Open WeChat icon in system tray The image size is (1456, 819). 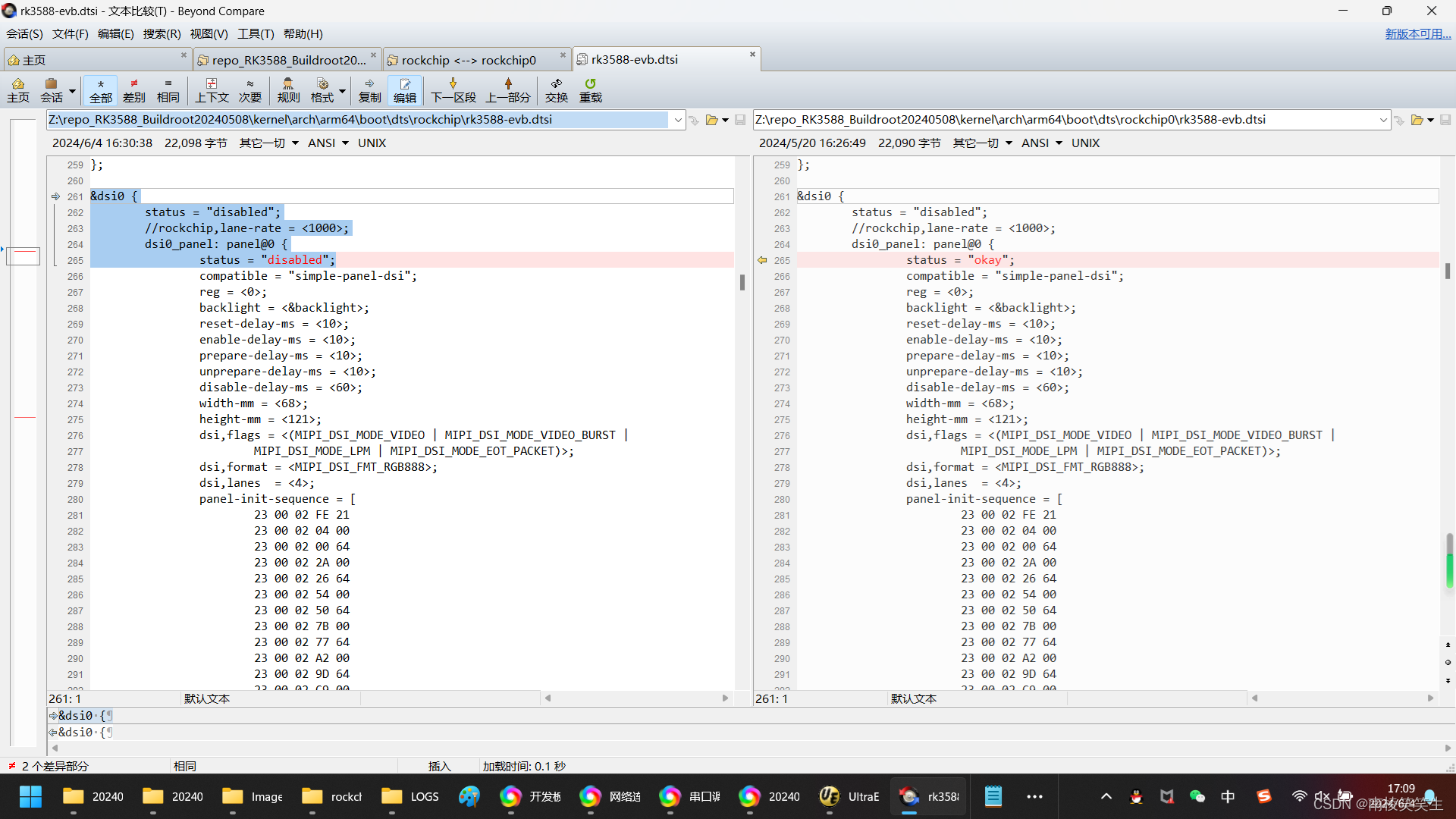(x=1197, y=796)
